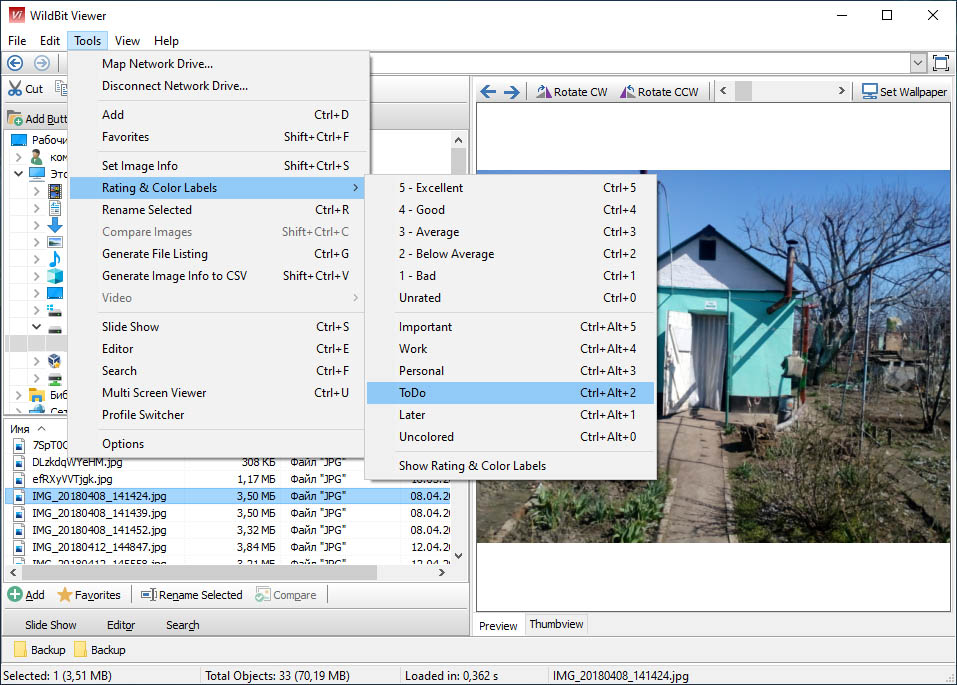
Task: Click Search button in bottom bar
Action: point(182,625)
